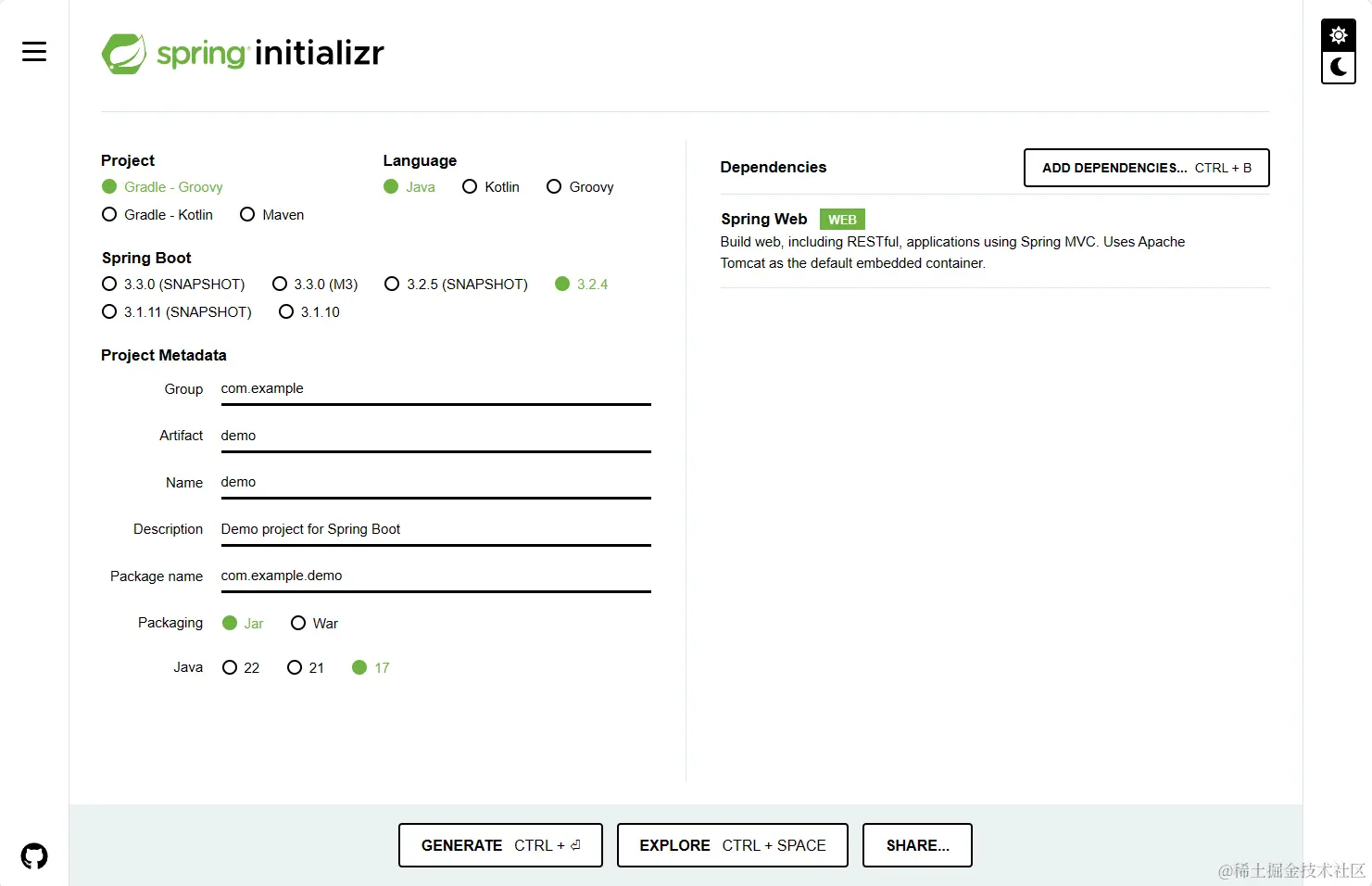Select Java version 22

click(x=241, y=668)
